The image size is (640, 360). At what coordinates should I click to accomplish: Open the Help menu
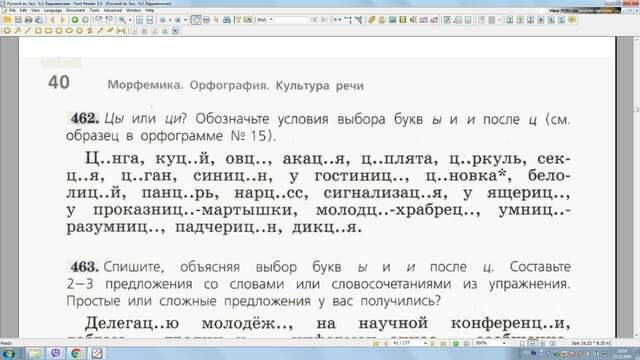149,10
